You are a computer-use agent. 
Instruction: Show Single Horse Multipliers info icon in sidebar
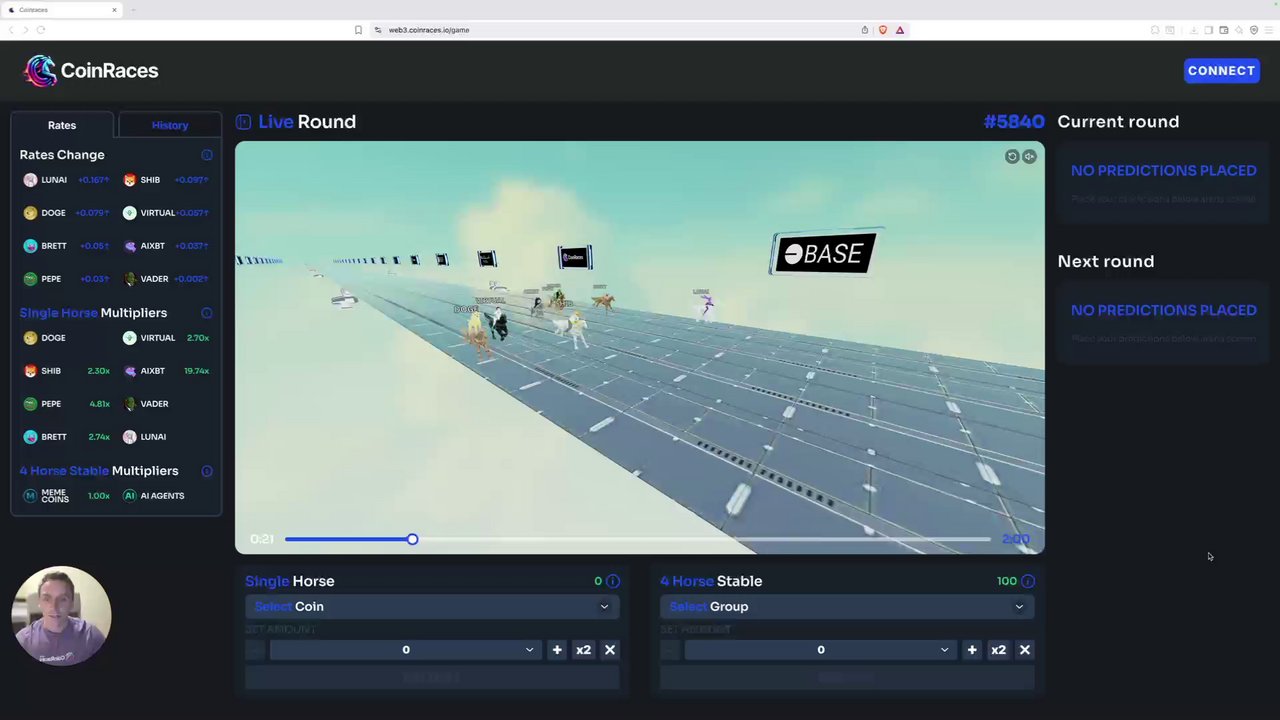[207, 313]
